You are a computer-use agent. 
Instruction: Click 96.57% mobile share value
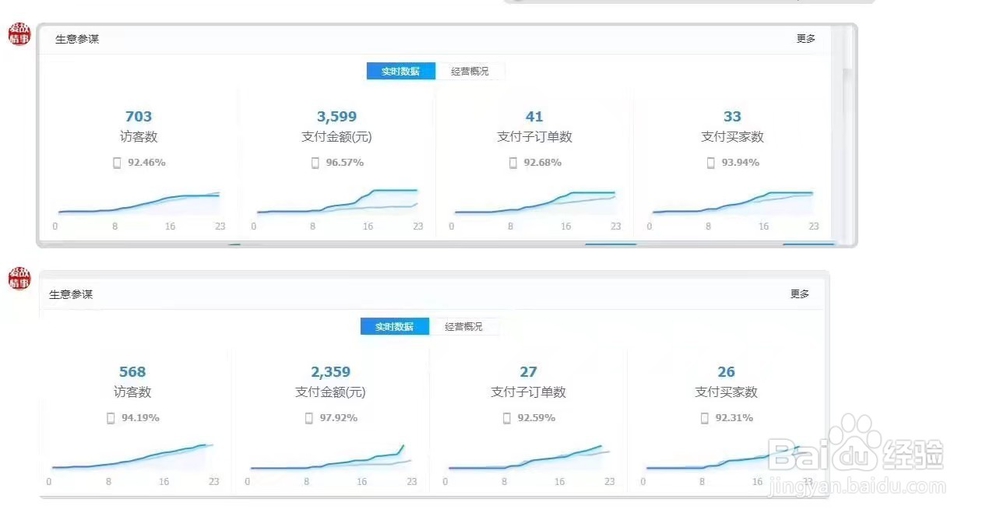click(x=345, y=163)
